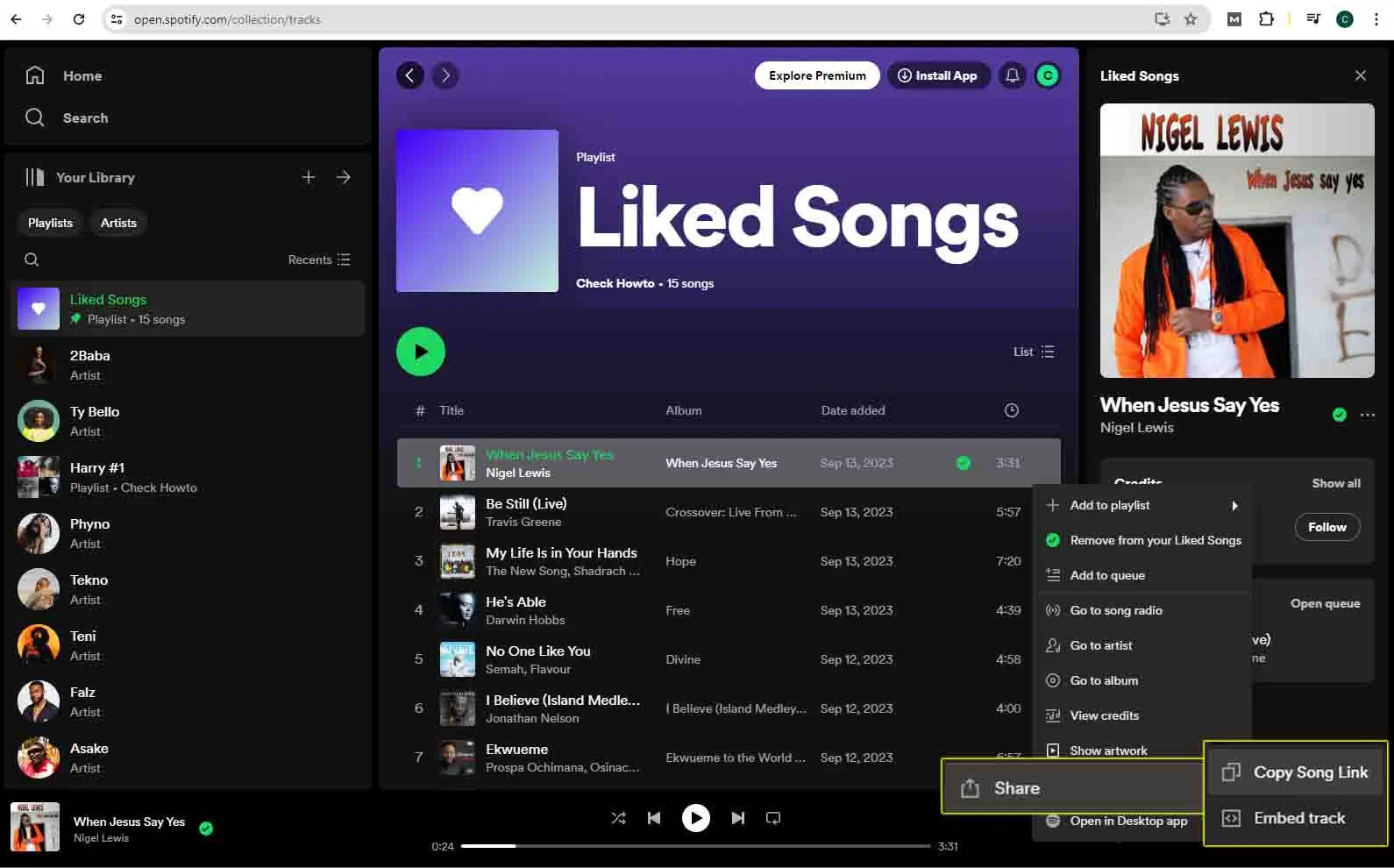
Task: Open the user profile avatar menu
Action: point(1047,75)
